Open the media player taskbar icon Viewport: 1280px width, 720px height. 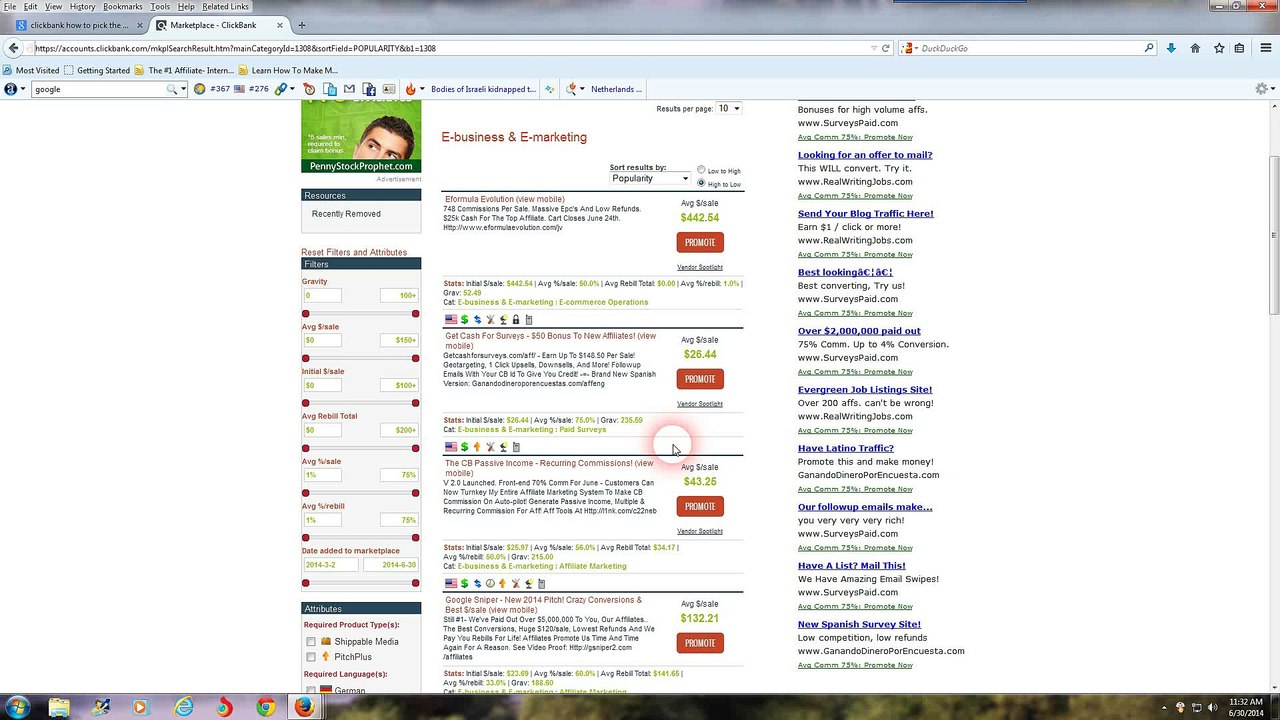[139, 707]
